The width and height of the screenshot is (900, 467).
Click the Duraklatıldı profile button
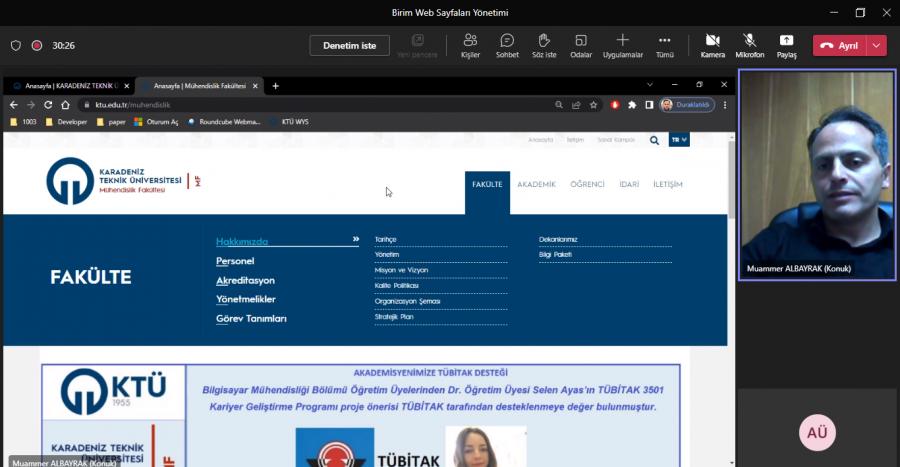click(x=687, y=105)
